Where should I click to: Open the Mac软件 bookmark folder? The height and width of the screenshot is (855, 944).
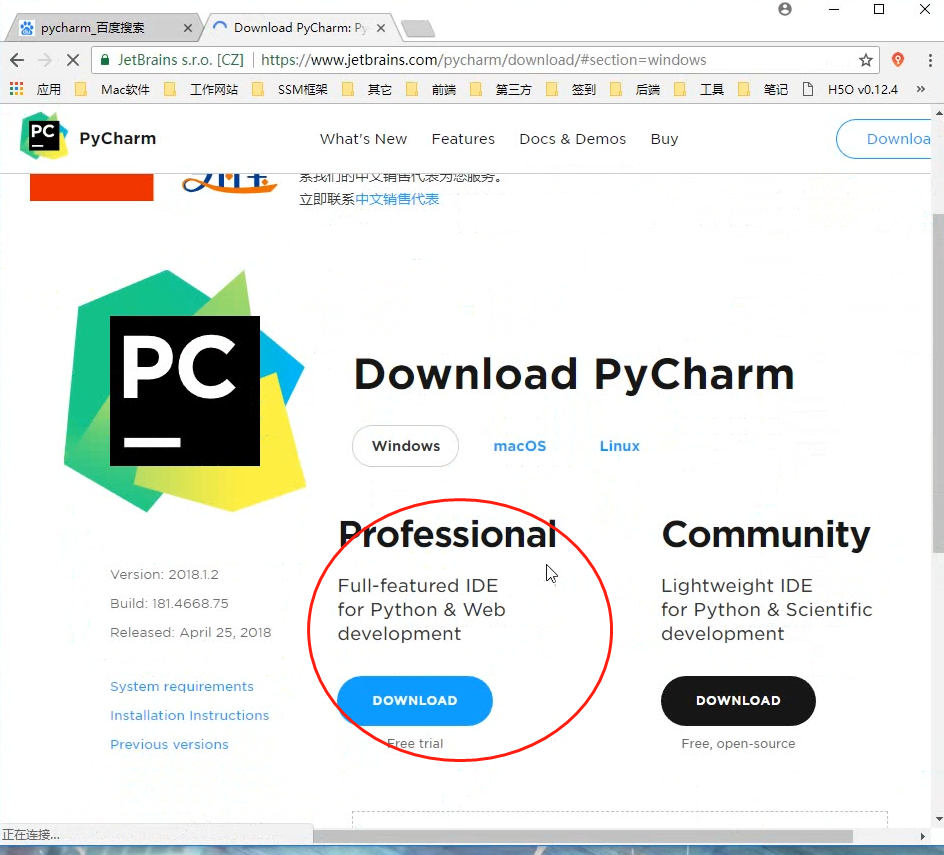click(x=113, y=90)
